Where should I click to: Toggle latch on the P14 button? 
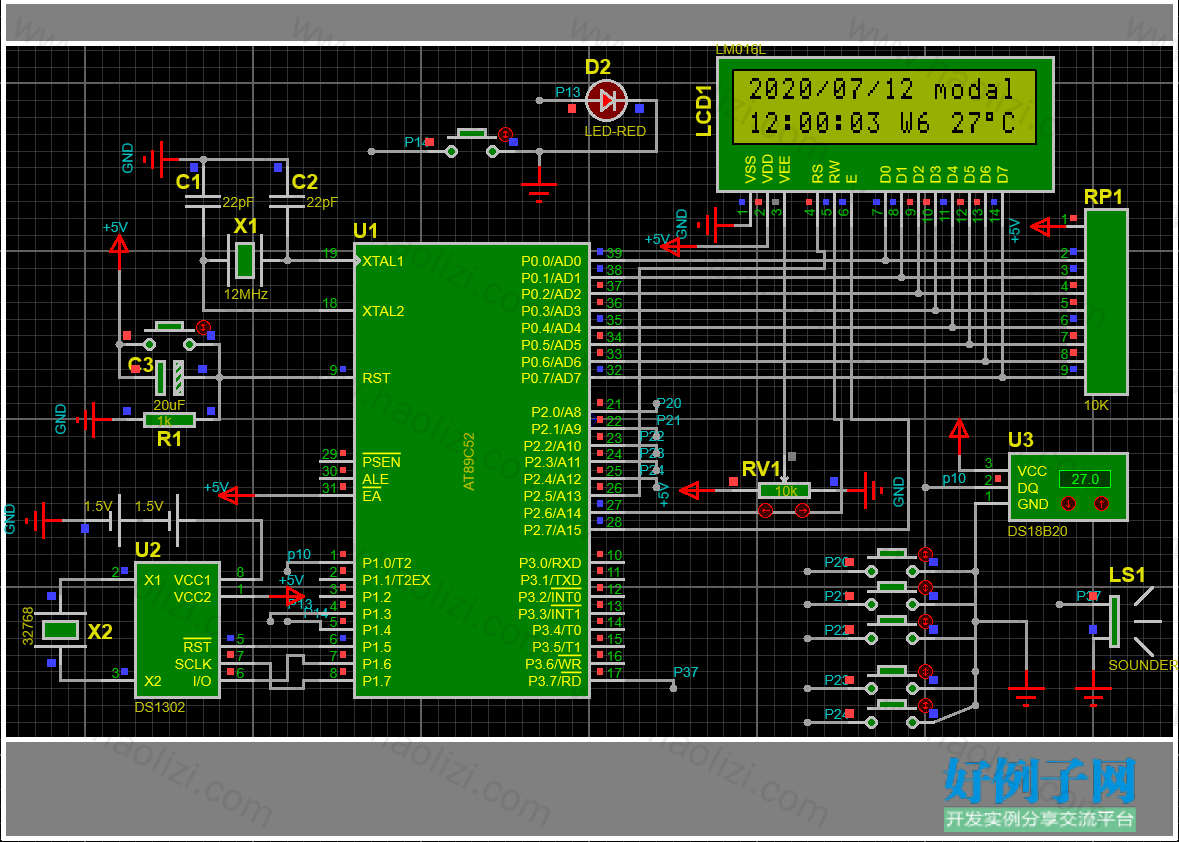pyautogui.click(x=505, y=134)
